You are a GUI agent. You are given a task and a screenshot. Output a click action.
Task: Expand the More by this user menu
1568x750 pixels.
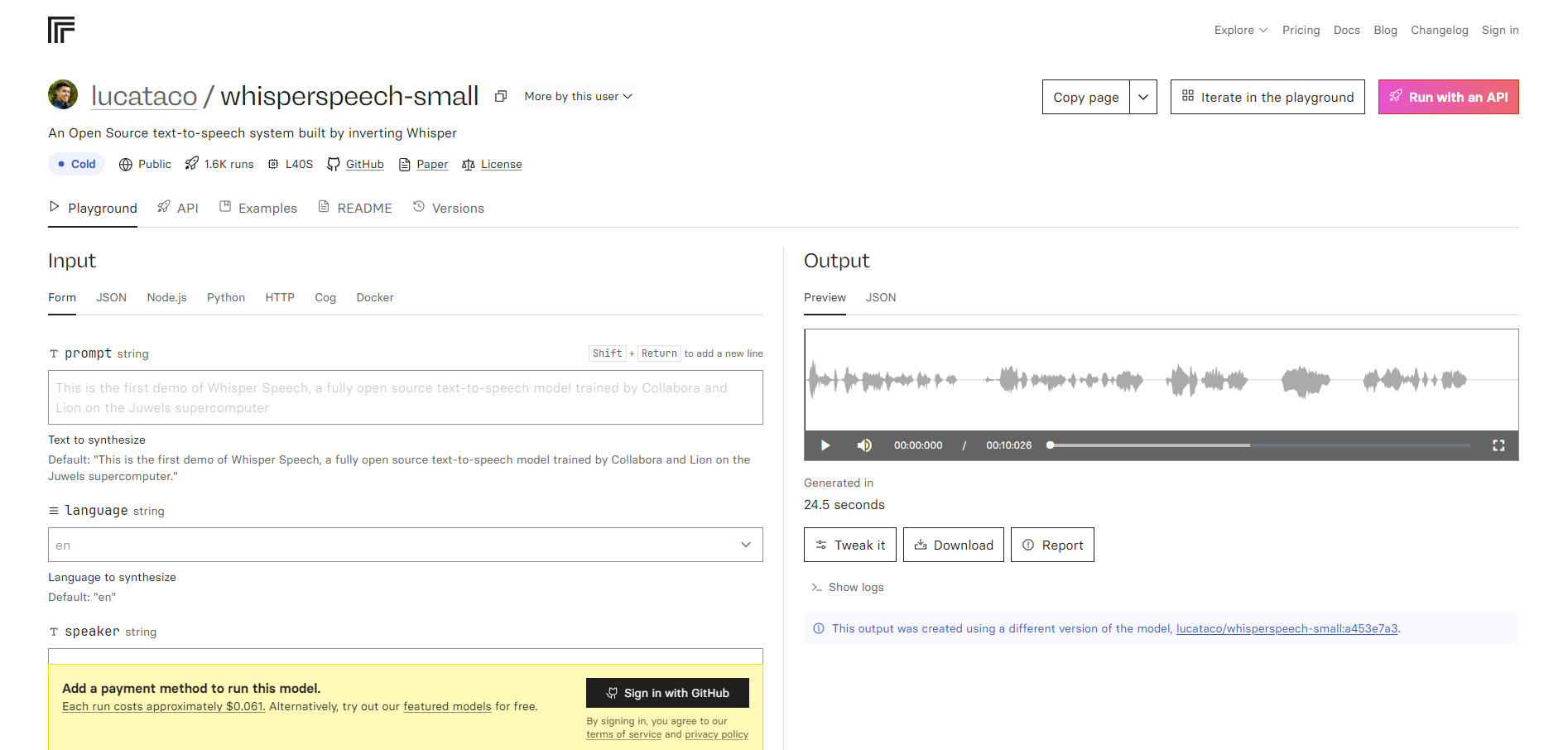pyautogui.click(x=578, y=96)
